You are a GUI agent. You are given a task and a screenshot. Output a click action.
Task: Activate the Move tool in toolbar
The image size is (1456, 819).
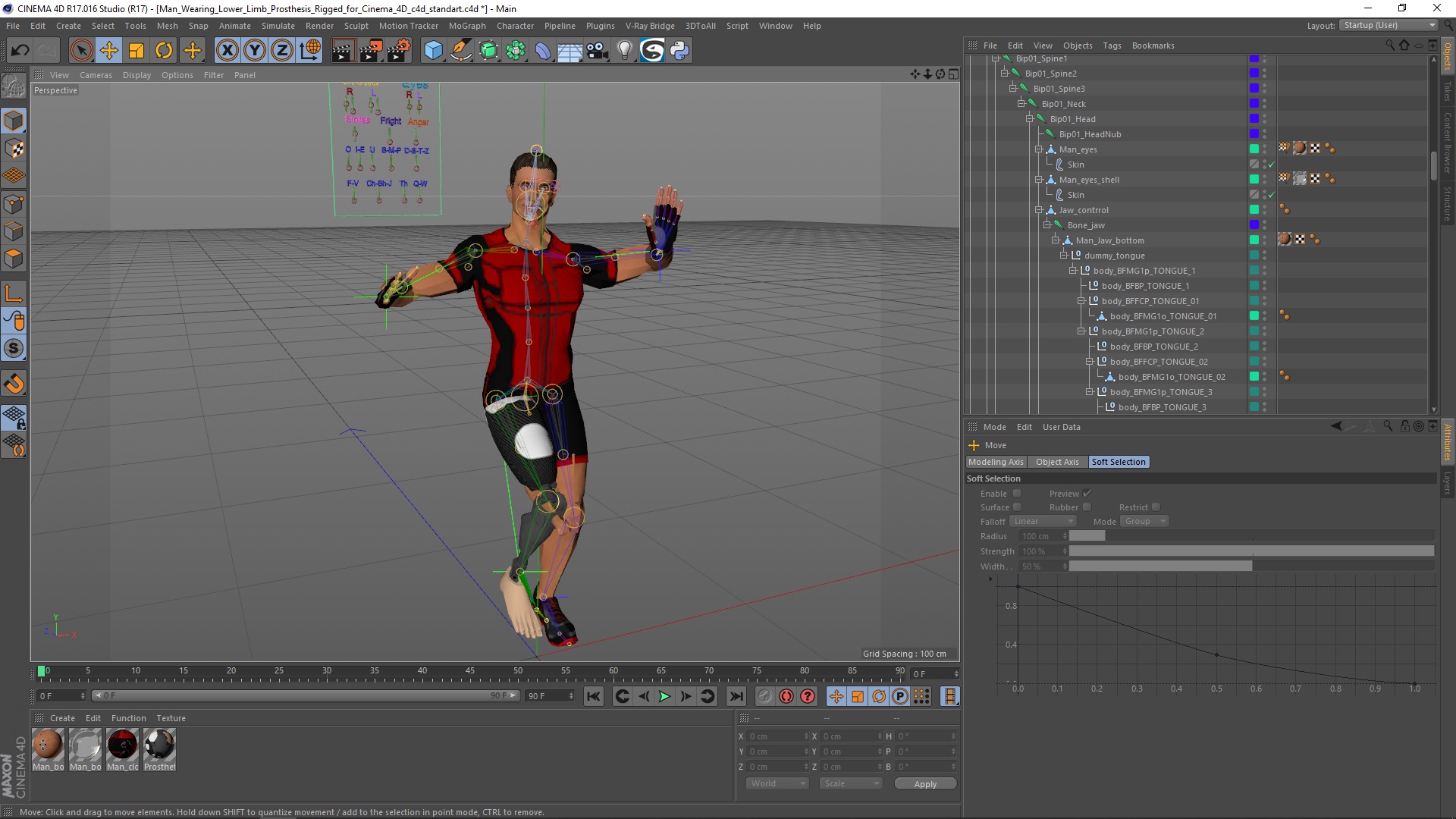tap(109, 51)
